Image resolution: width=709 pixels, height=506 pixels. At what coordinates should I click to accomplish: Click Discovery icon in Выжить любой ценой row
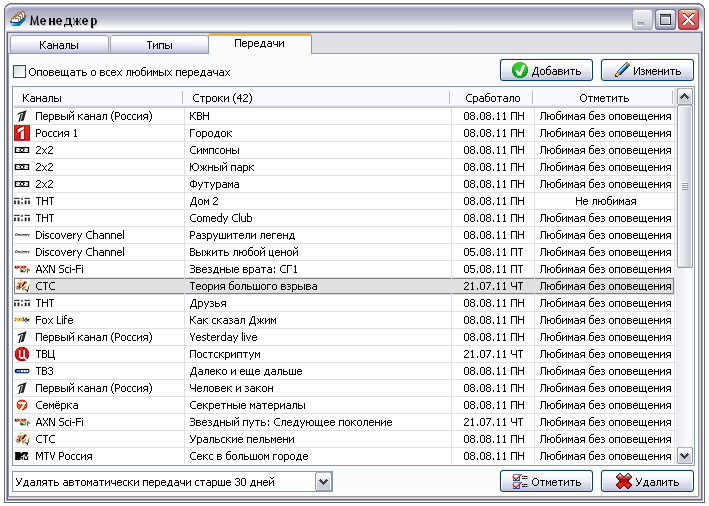(x=22, y=252)
